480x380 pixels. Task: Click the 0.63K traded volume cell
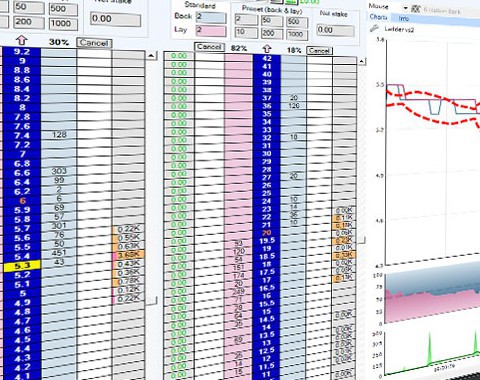(x=129, y=246)
